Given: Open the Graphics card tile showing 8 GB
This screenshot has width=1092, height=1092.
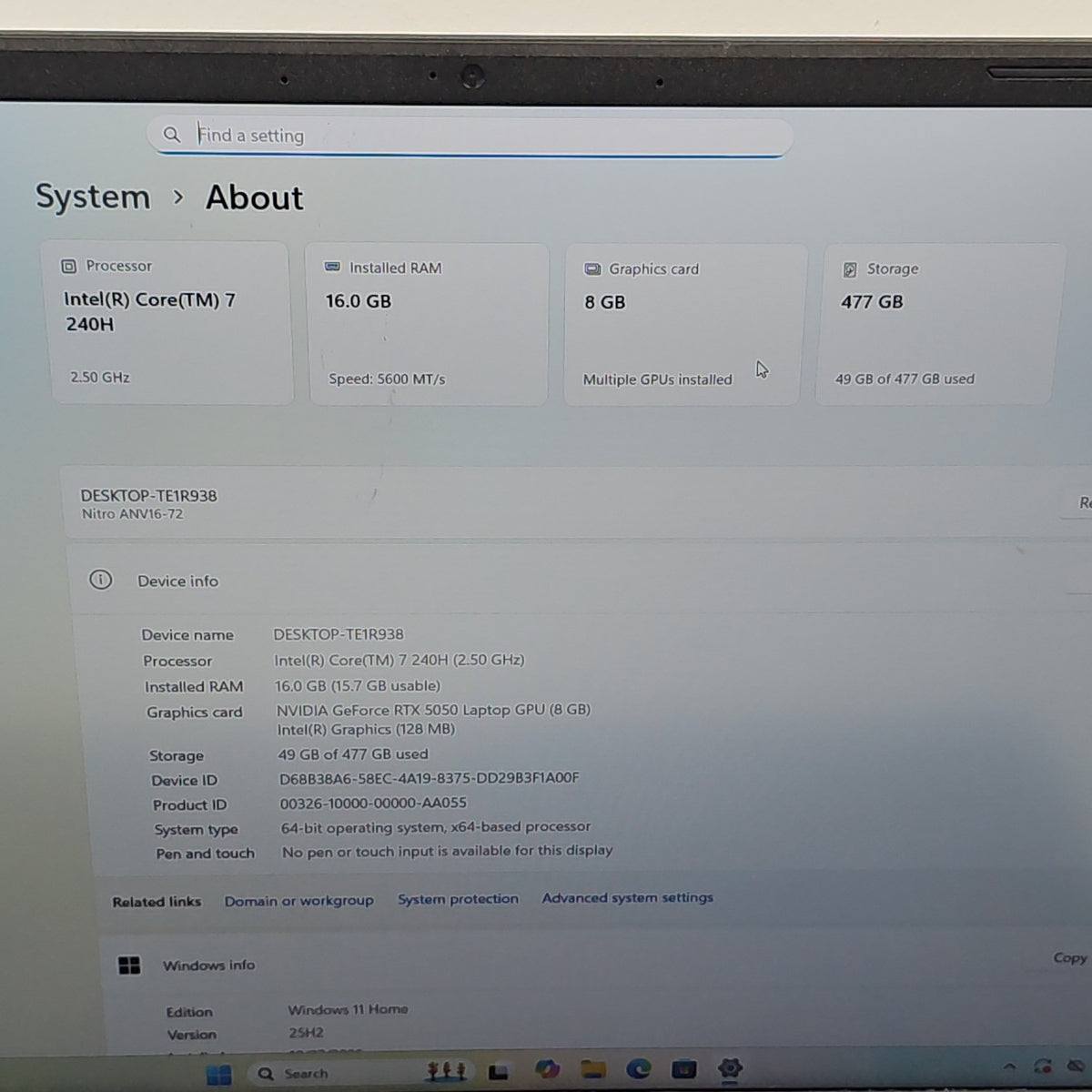Looking at the screenshot, I should [x=685, y=324].
